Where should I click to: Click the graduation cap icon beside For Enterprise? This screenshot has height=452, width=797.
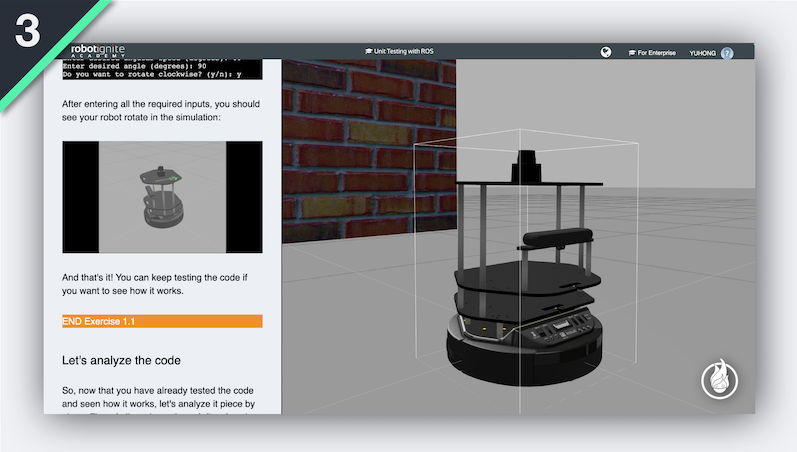pos(632,53)
